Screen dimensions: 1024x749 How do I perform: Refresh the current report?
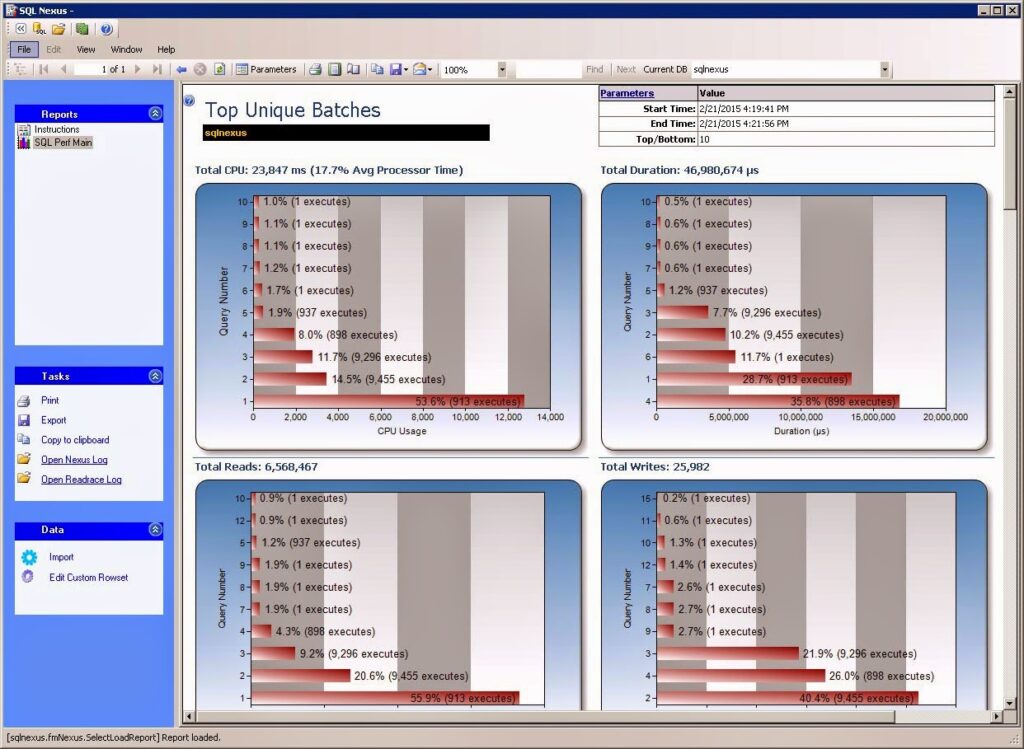pyautogui.click(x=220, y=69)
